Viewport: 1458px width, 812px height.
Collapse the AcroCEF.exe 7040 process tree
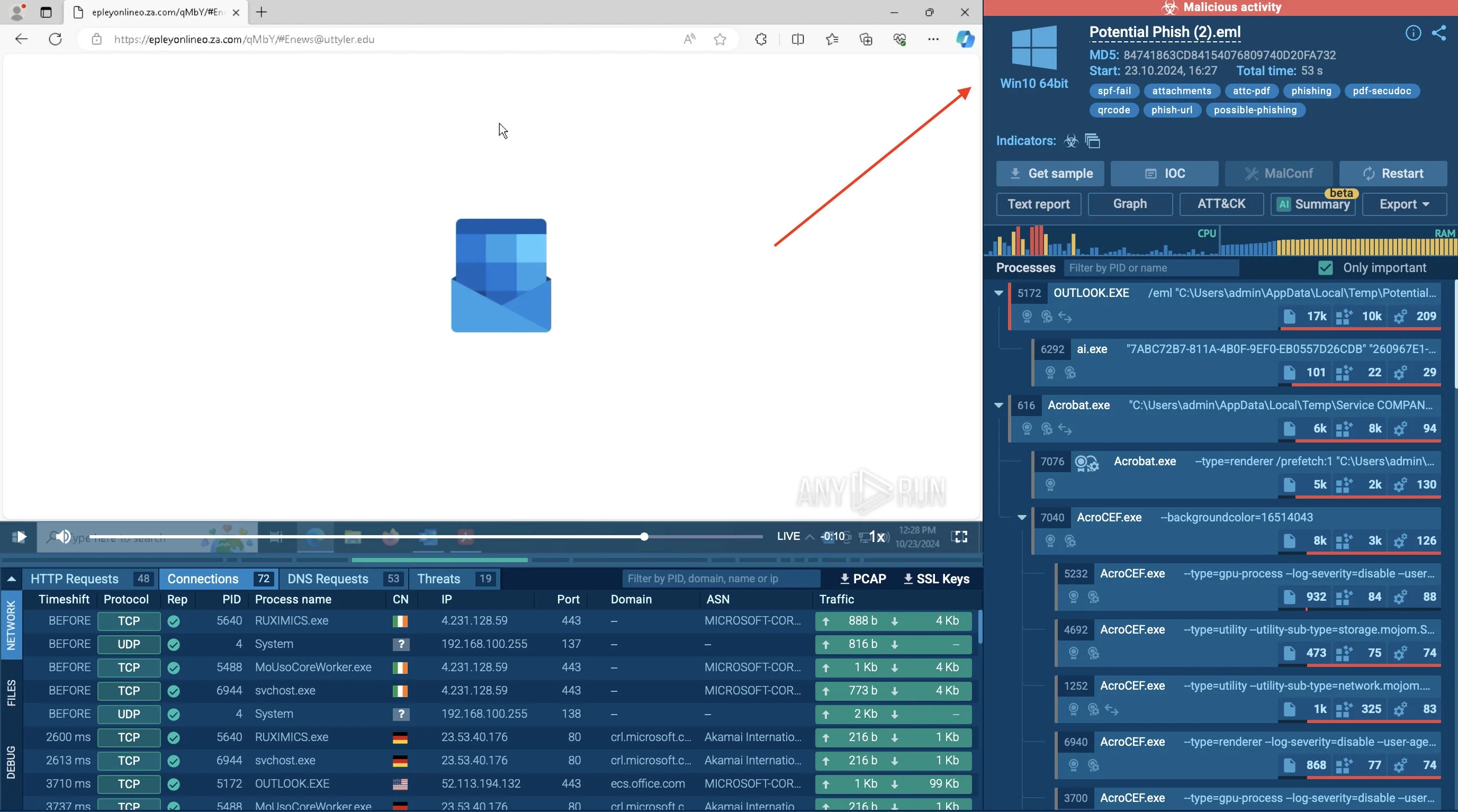pyautogui.click(x=1022, y=517)
